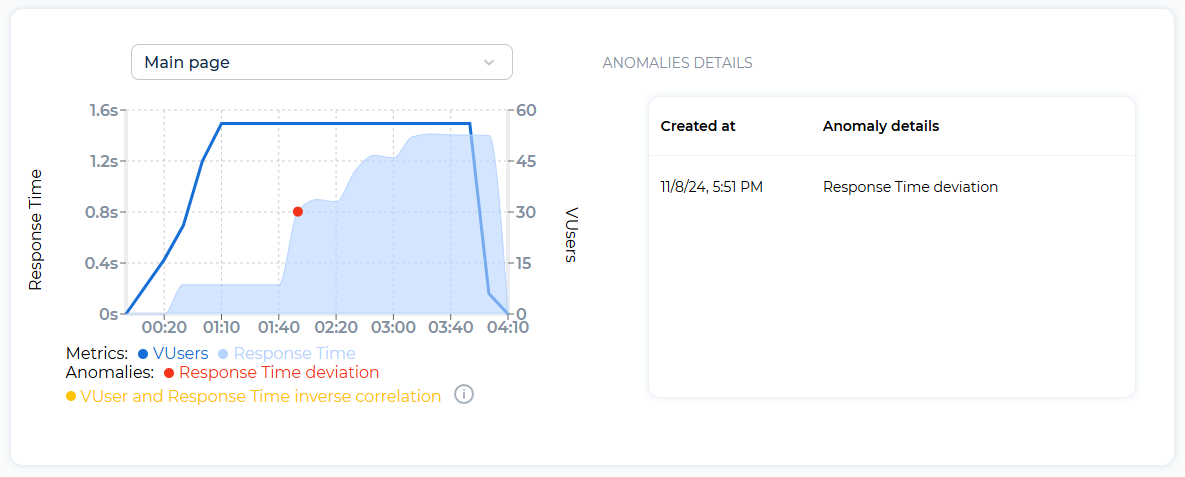Open the Main page dropdown
The height and width of the screenshot is (477, 1185).
tap(322, 62)
